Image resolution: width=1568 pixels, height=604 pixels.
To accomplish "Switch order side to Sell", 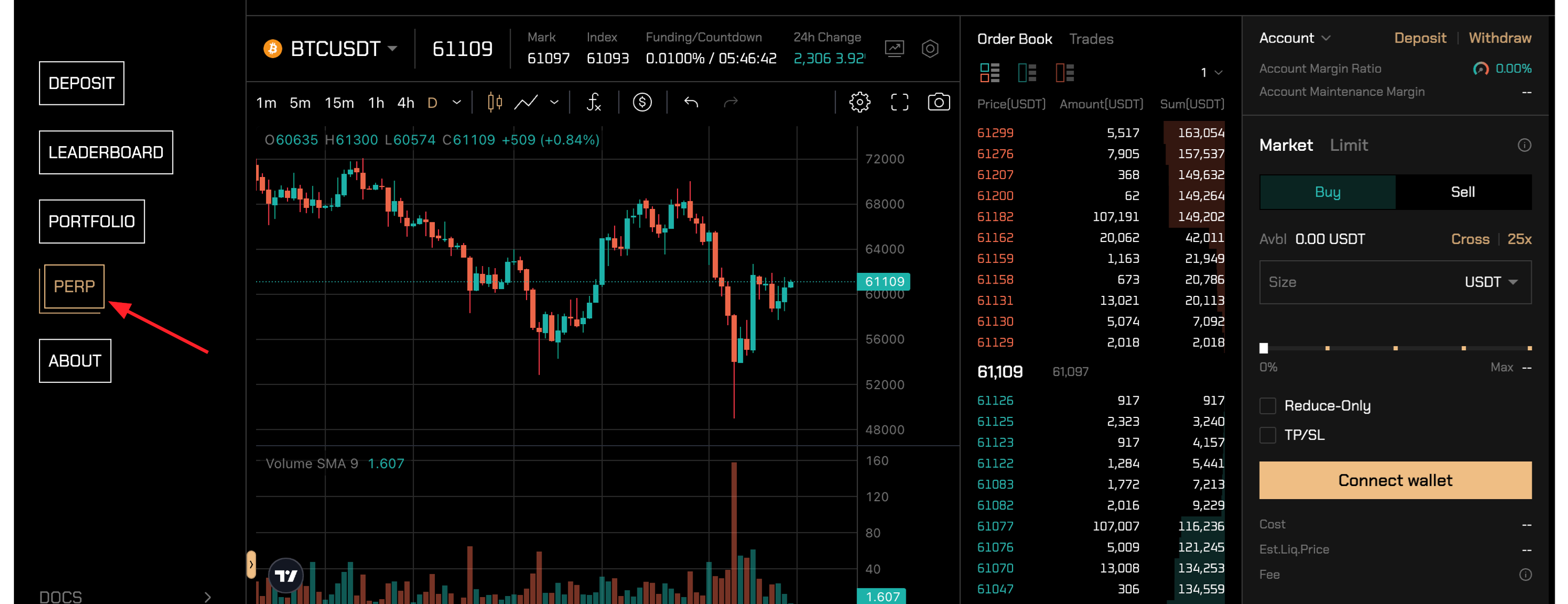I will point(1462,192).
